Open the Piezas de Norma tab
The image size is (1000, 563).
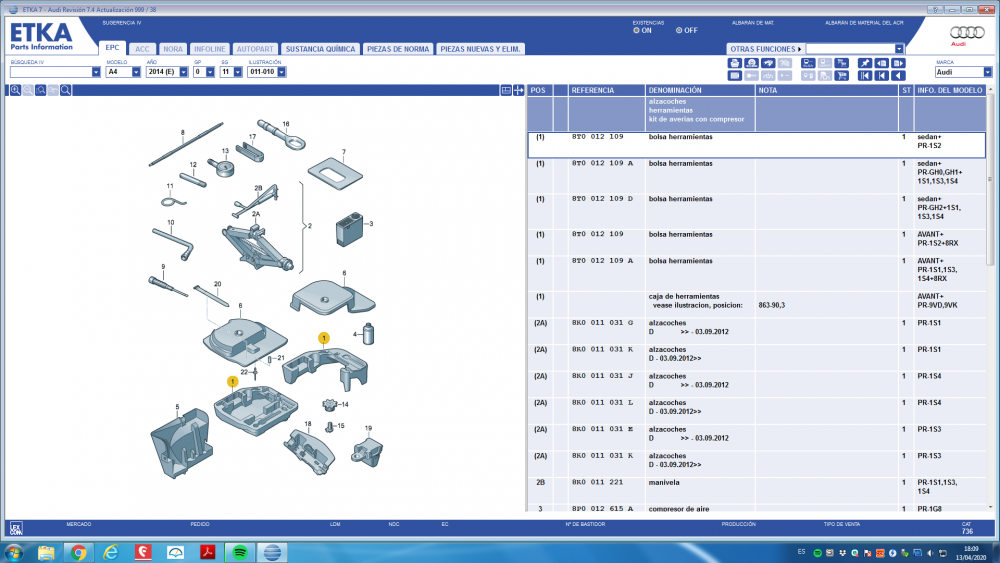[x=398, y=49]
